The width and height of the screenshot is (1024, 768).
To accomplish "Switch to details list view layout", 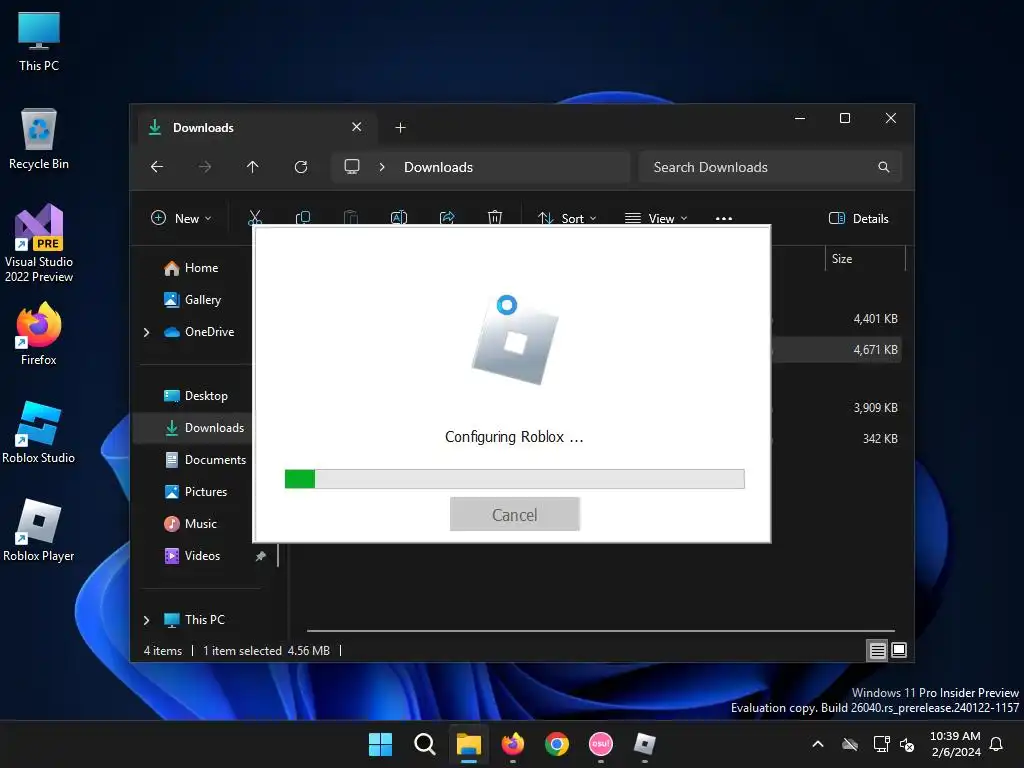I will pyautogui.click(x=877, y=650).
